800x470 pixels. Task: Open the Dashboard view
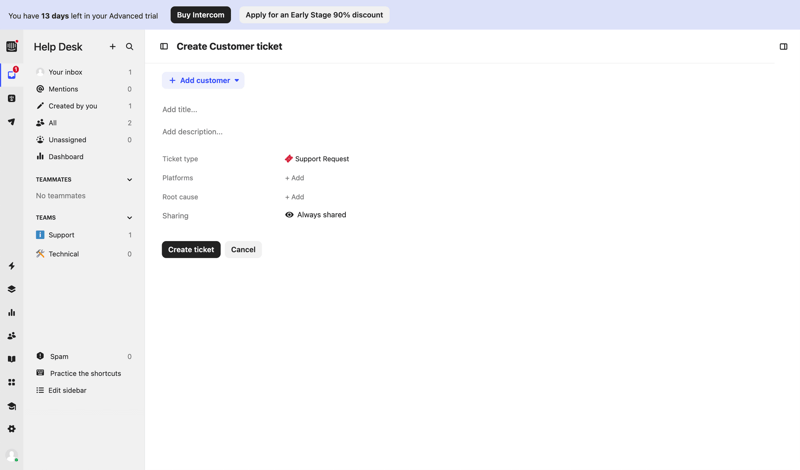pyautogui.click(x=84, y=157)
